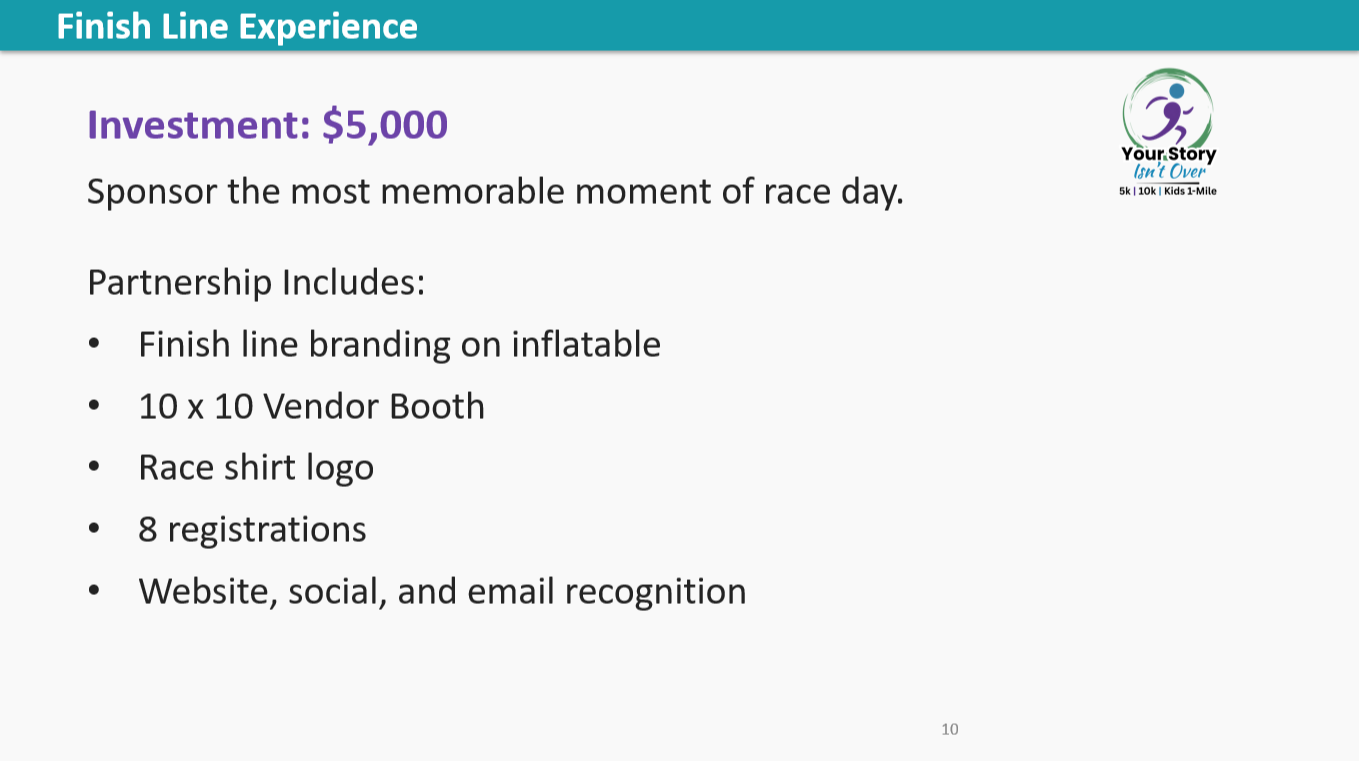Select bullet dot before "Race shirt logo"

[x=94, y=468]
